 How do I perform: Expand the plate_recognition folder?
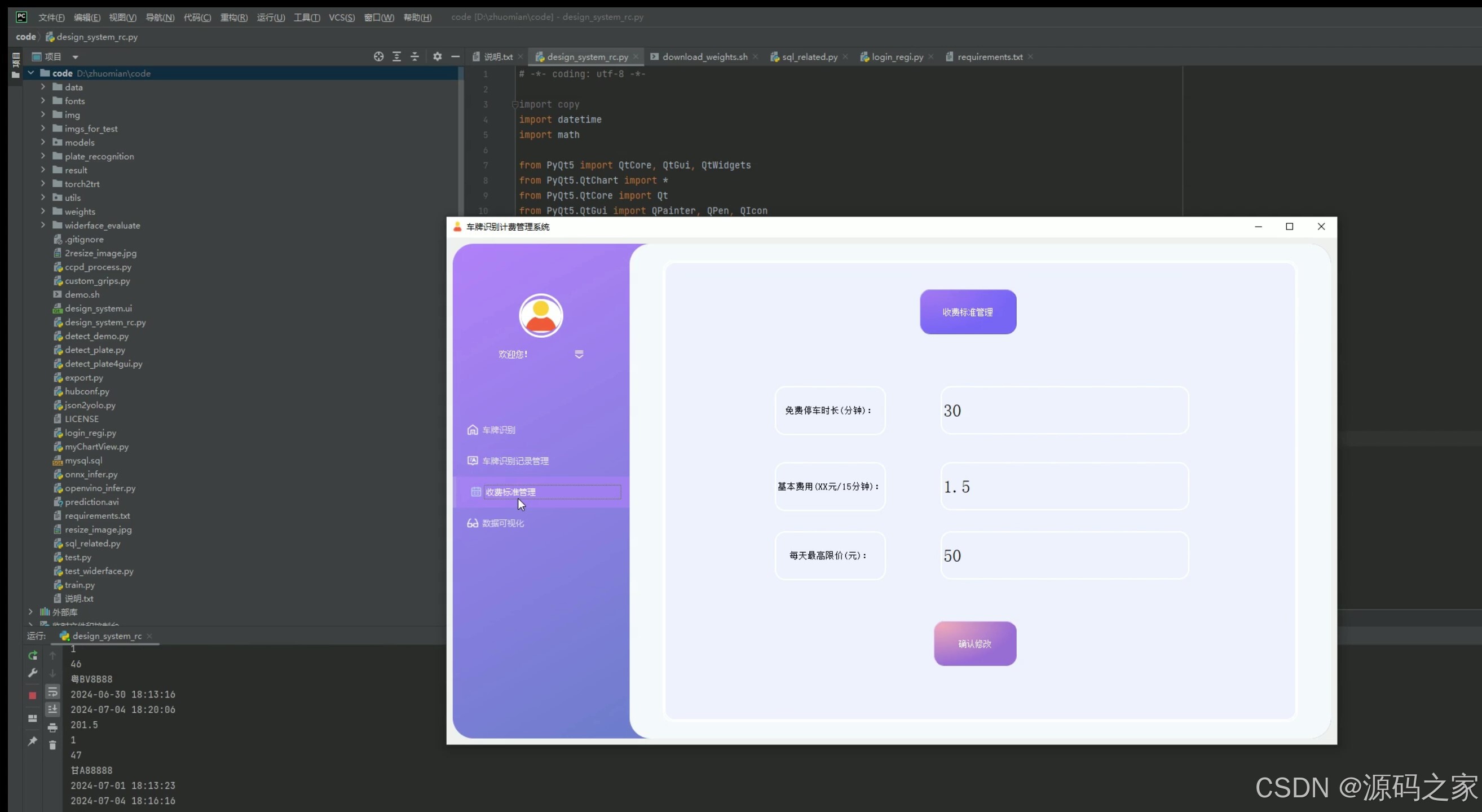(43, 156)
